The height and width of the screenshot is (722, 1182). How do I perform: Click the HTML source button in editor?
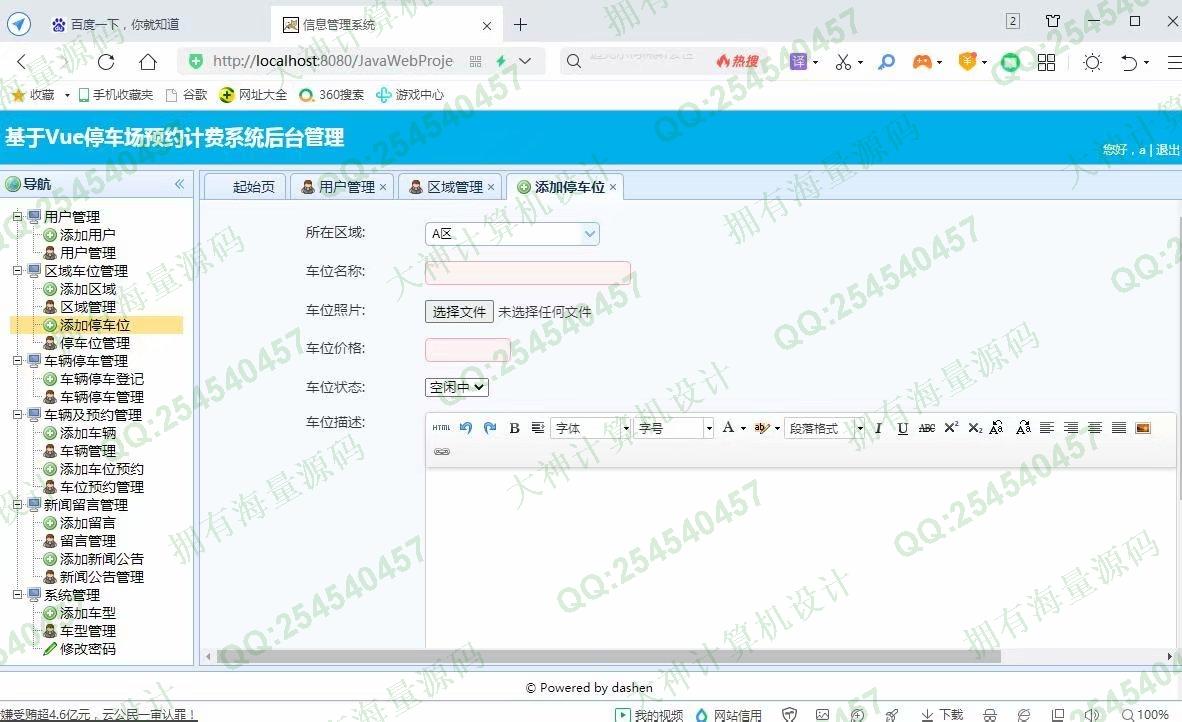click(441, 428)
